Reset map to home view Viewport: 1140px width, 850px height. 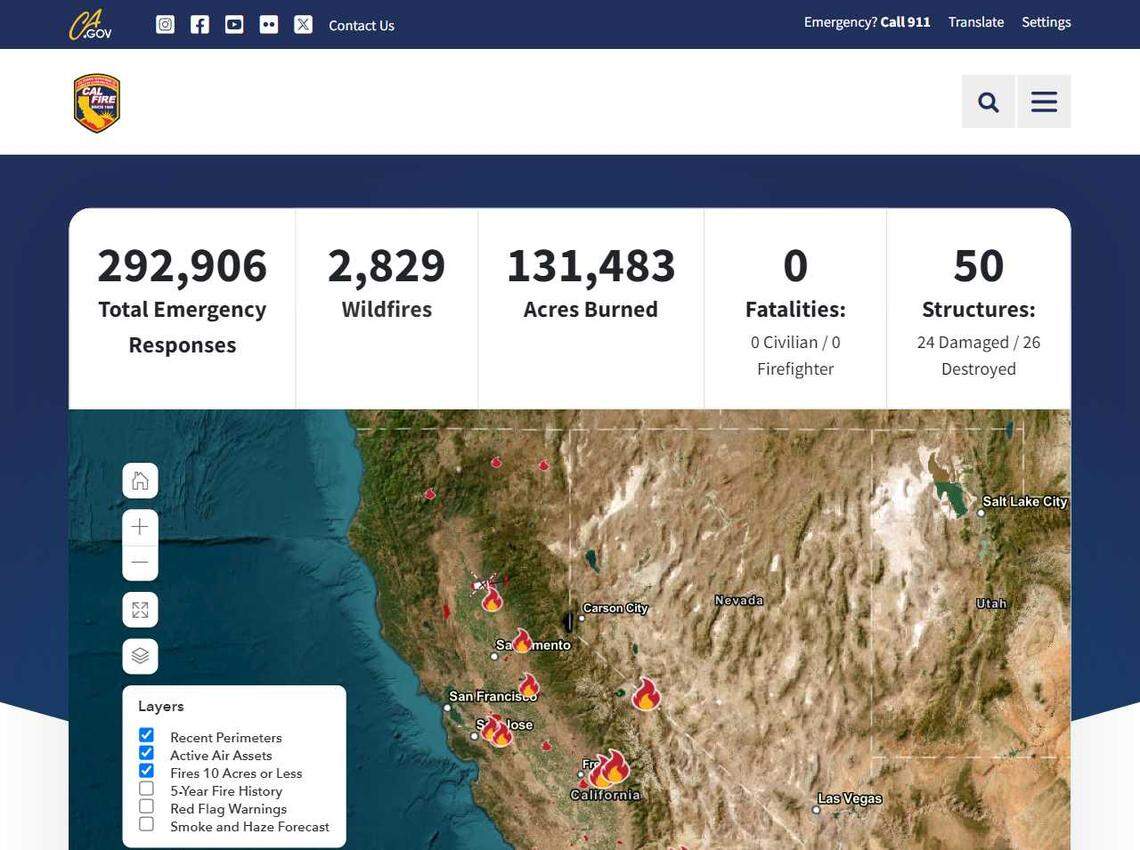140,479
